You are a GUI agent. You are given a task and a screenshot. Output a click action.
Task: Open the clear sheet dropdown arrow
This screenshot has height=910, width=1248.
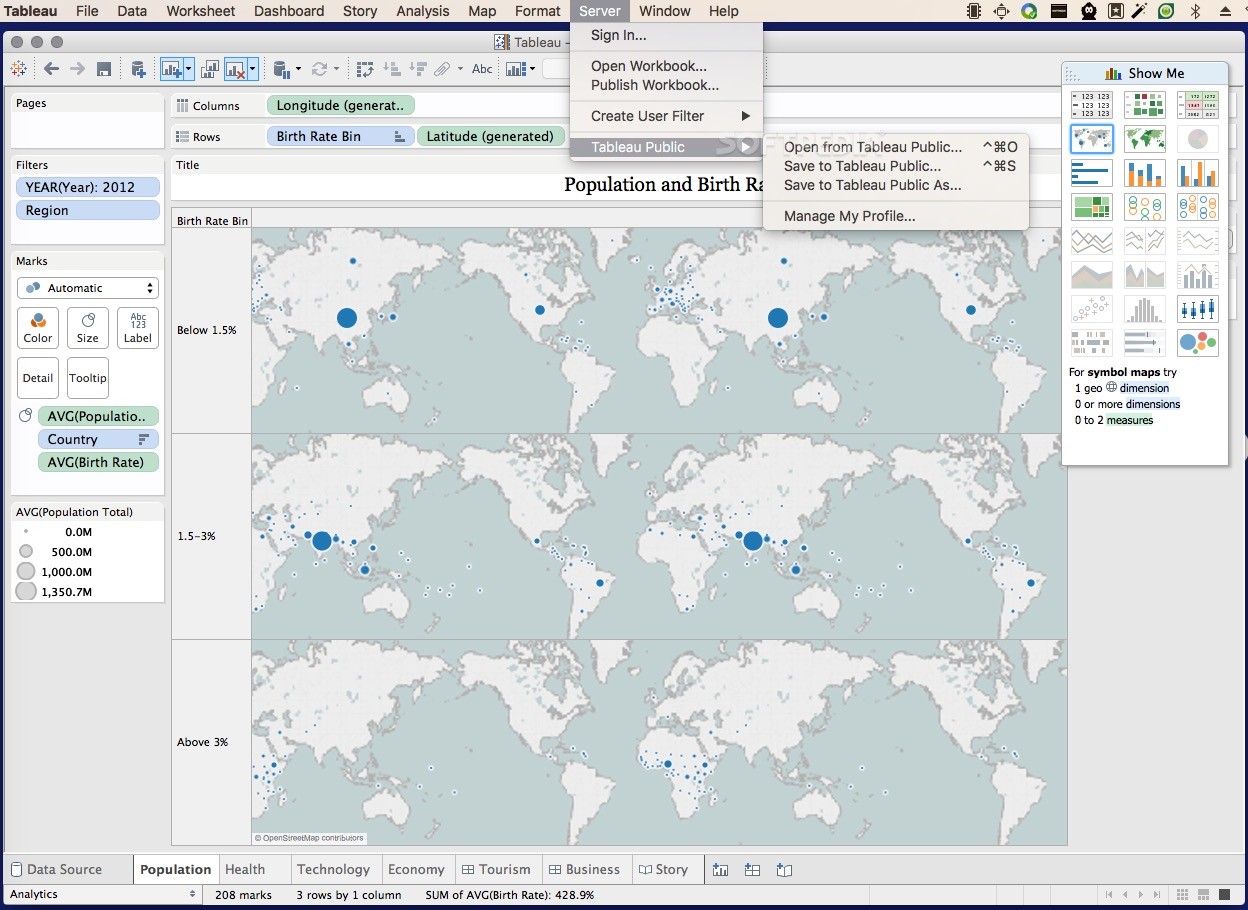[x=253, y=70]
